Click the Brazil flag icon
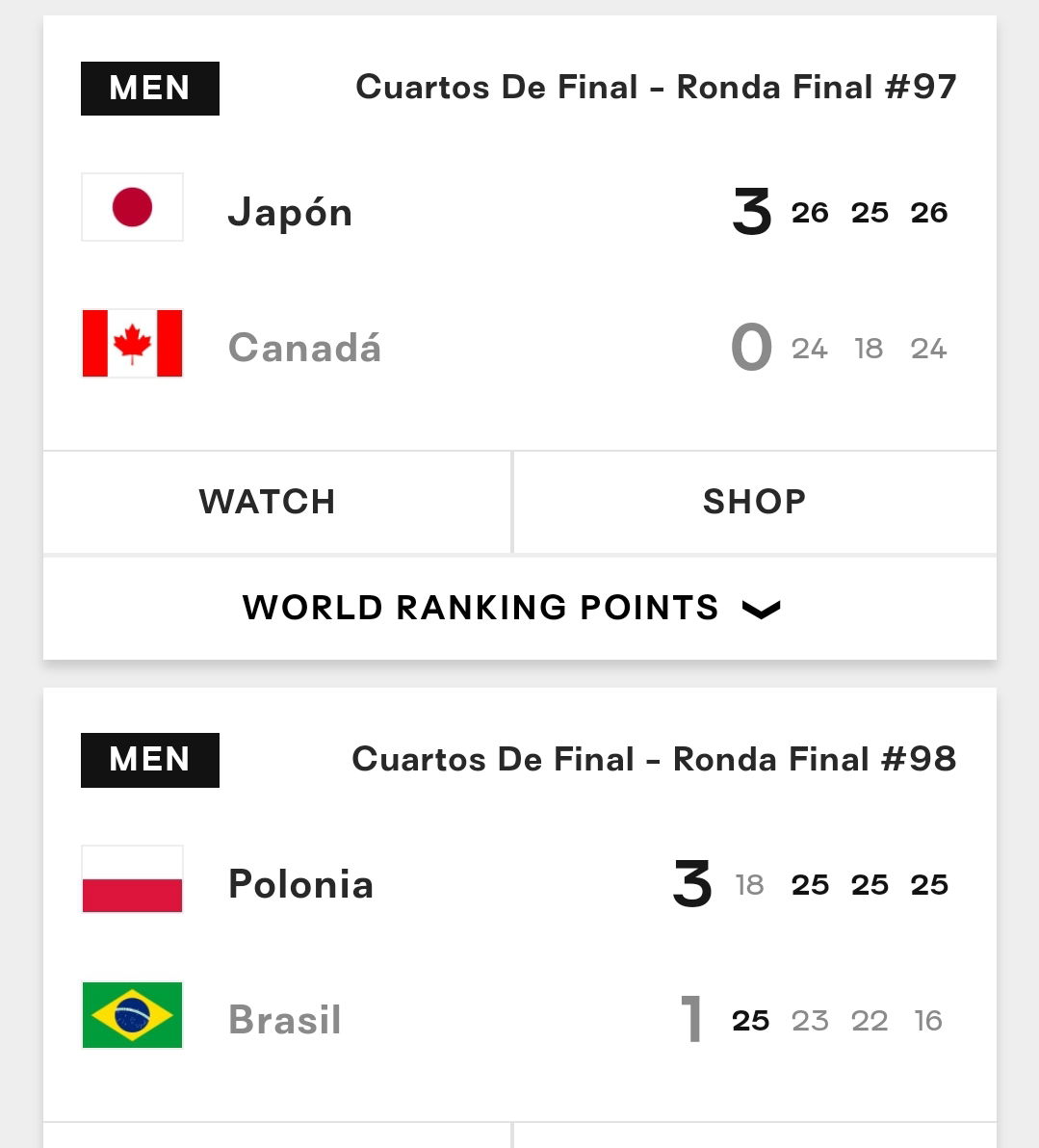Screen dimensions: 1039x1148 coord(132,1015)
